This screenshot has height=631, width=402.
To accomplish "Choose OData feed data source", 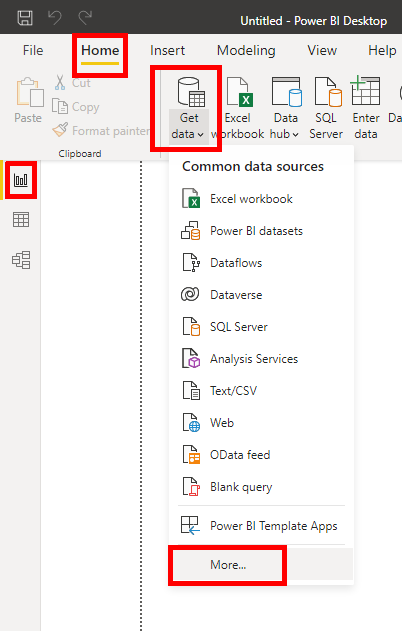I will pos(261,455).
